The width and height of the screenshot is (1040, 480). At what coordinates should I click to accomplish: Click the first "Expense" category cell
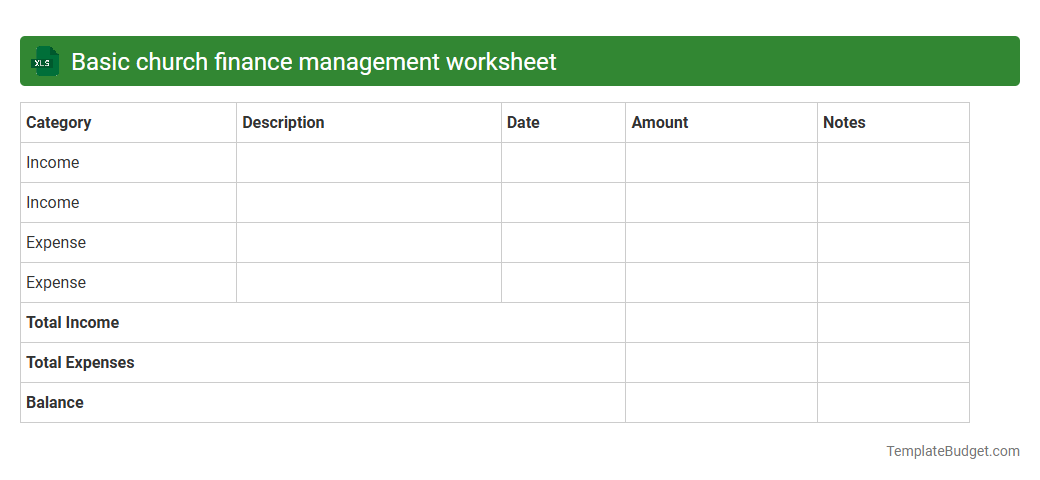tap(129, 243)
